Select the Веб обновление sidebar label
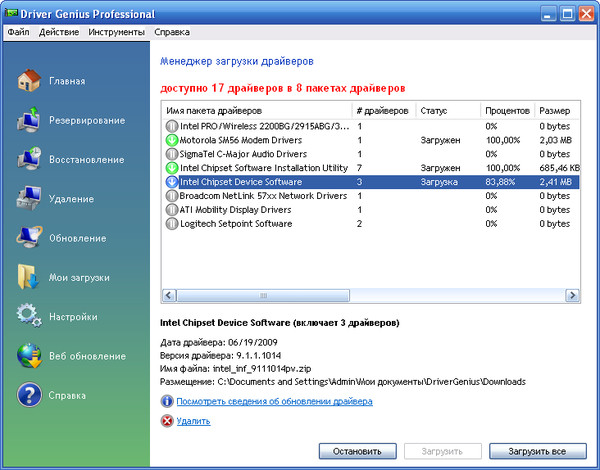The image size is (600, 470). tap(87, 356)
